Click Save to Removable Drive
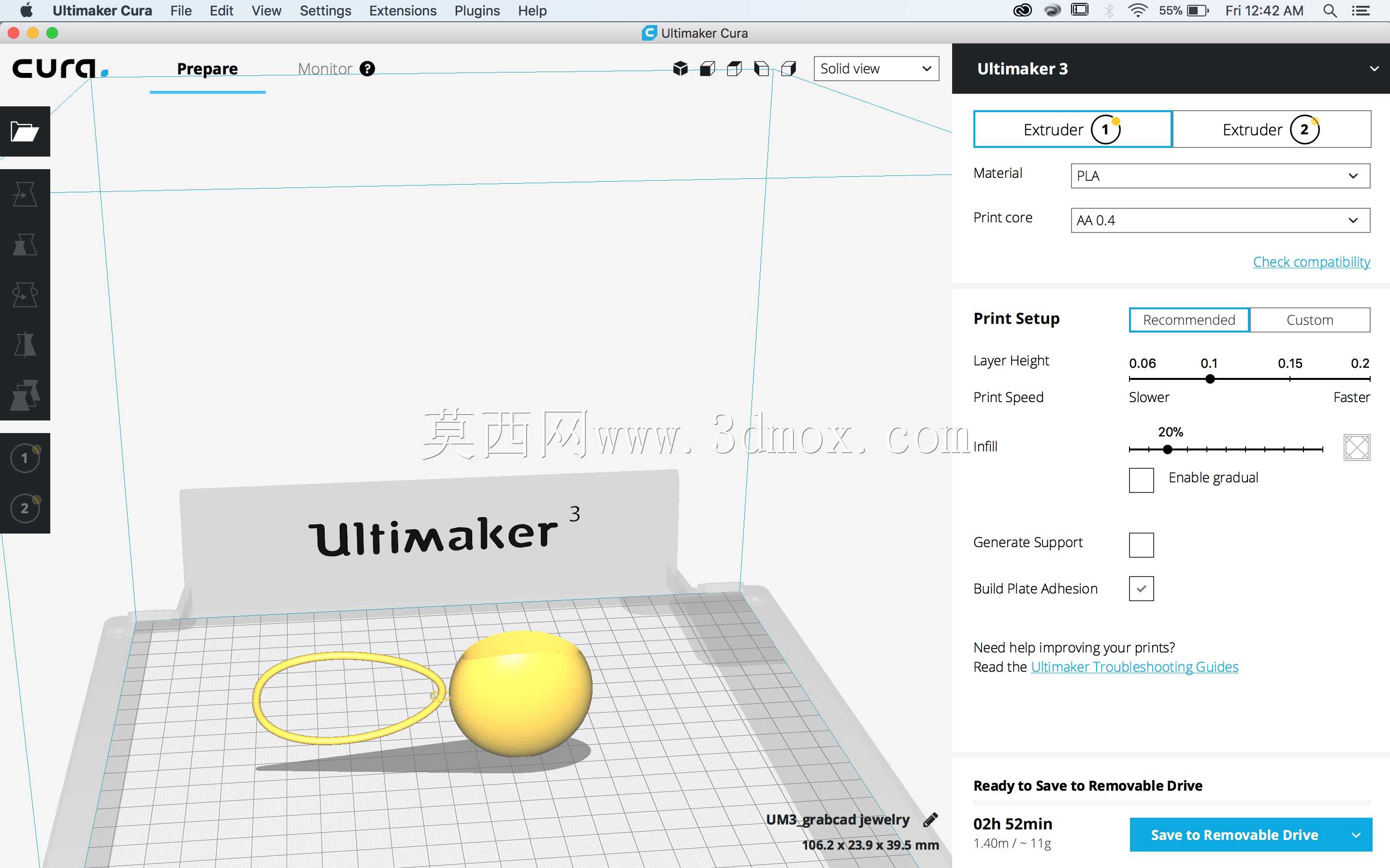The height and width of the screenshot is (868, 1390). pos(1234,835)
